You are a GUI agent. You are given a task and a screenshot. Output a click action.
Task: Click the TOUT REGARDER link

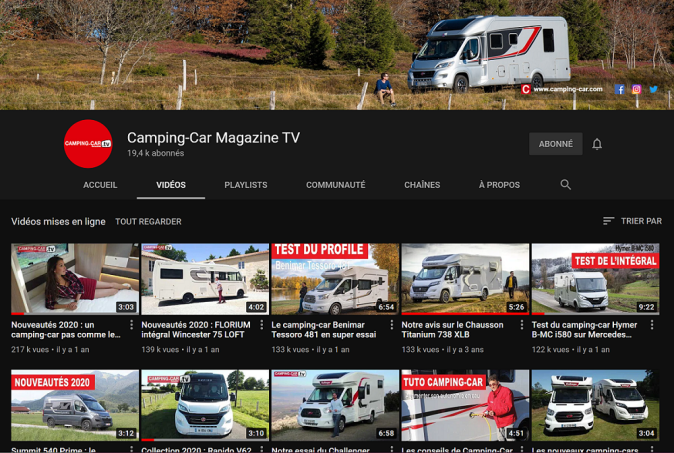pyautogui.click(x=148, y=221)
